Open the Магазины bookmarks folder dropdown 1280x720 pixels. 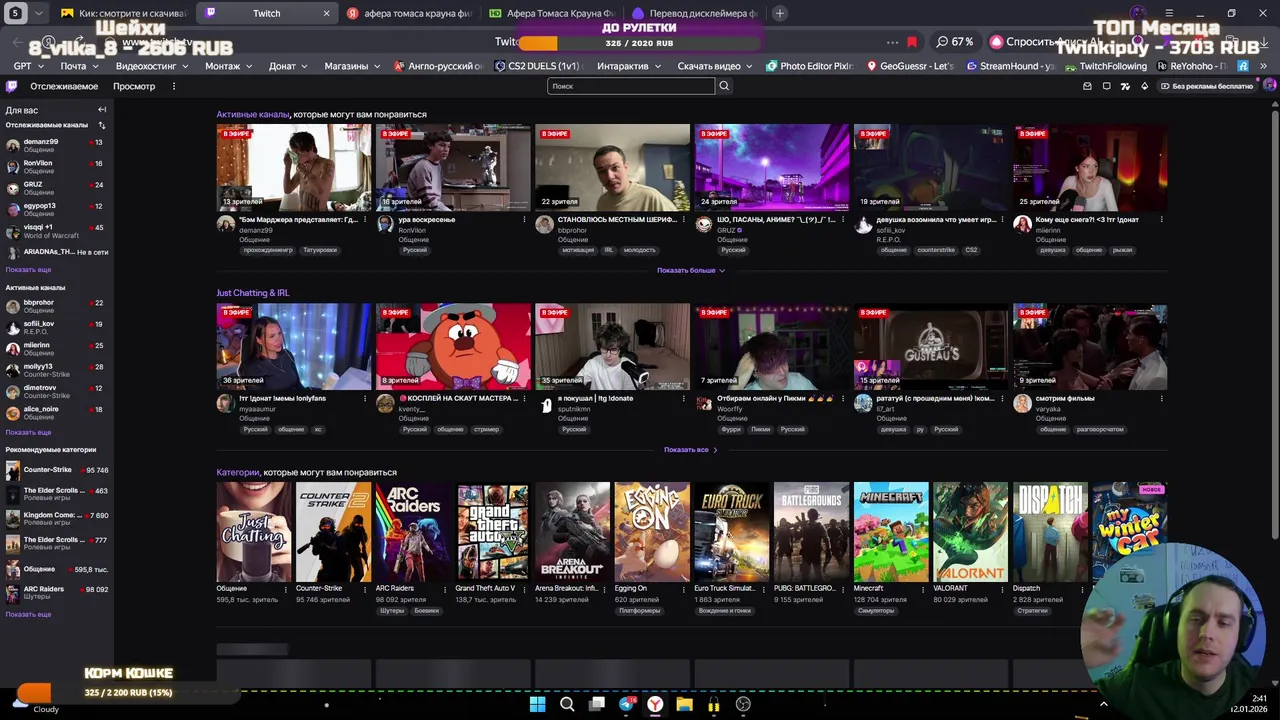[352, 66]
